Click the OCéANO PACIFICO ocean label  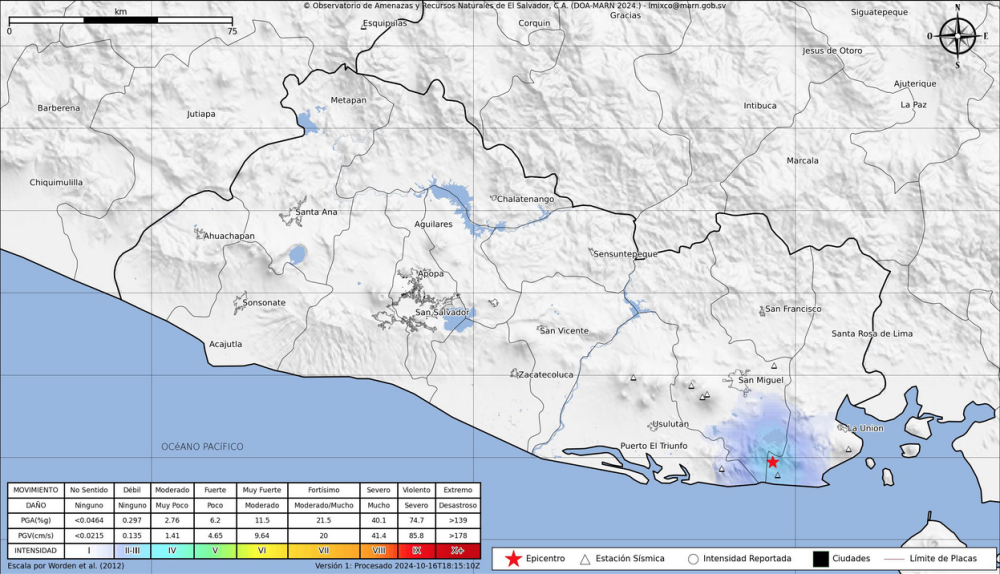(x=202, y=446)
